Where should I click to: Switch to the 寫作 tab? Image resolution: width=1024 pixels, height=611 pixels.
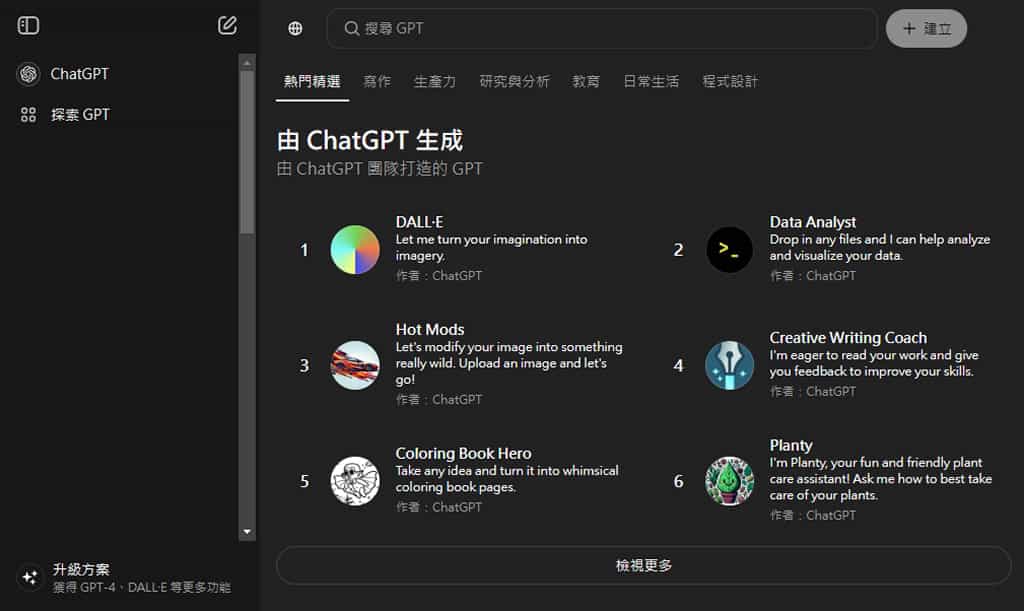pos(377,82)
